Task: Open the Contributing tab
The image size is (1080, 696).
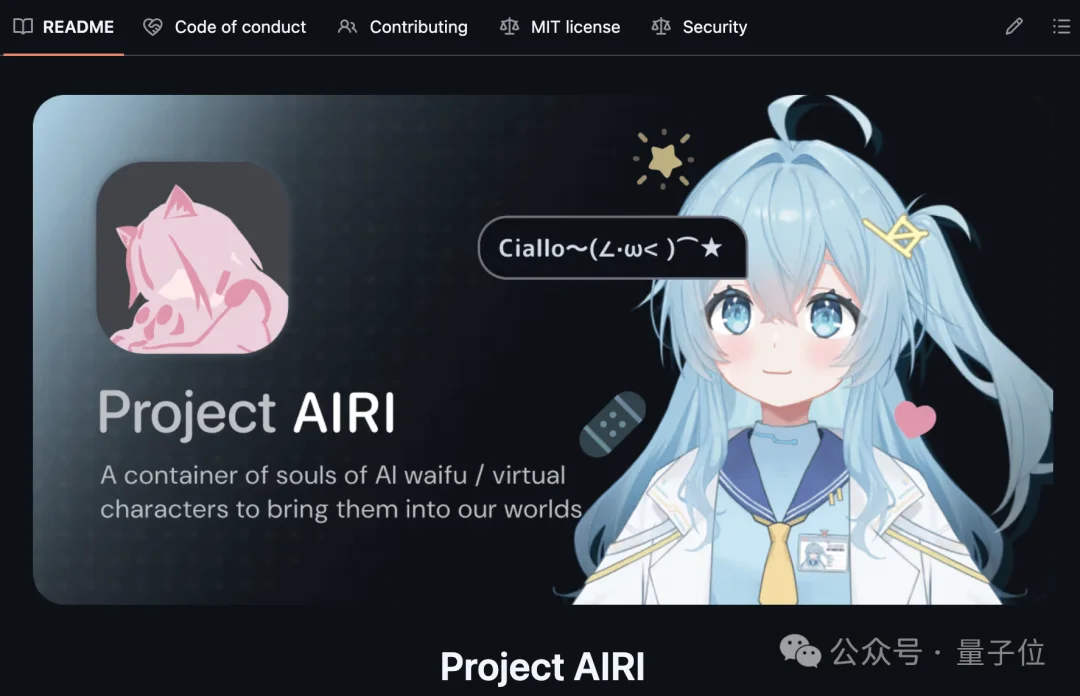Action: (x=402, y=27)
